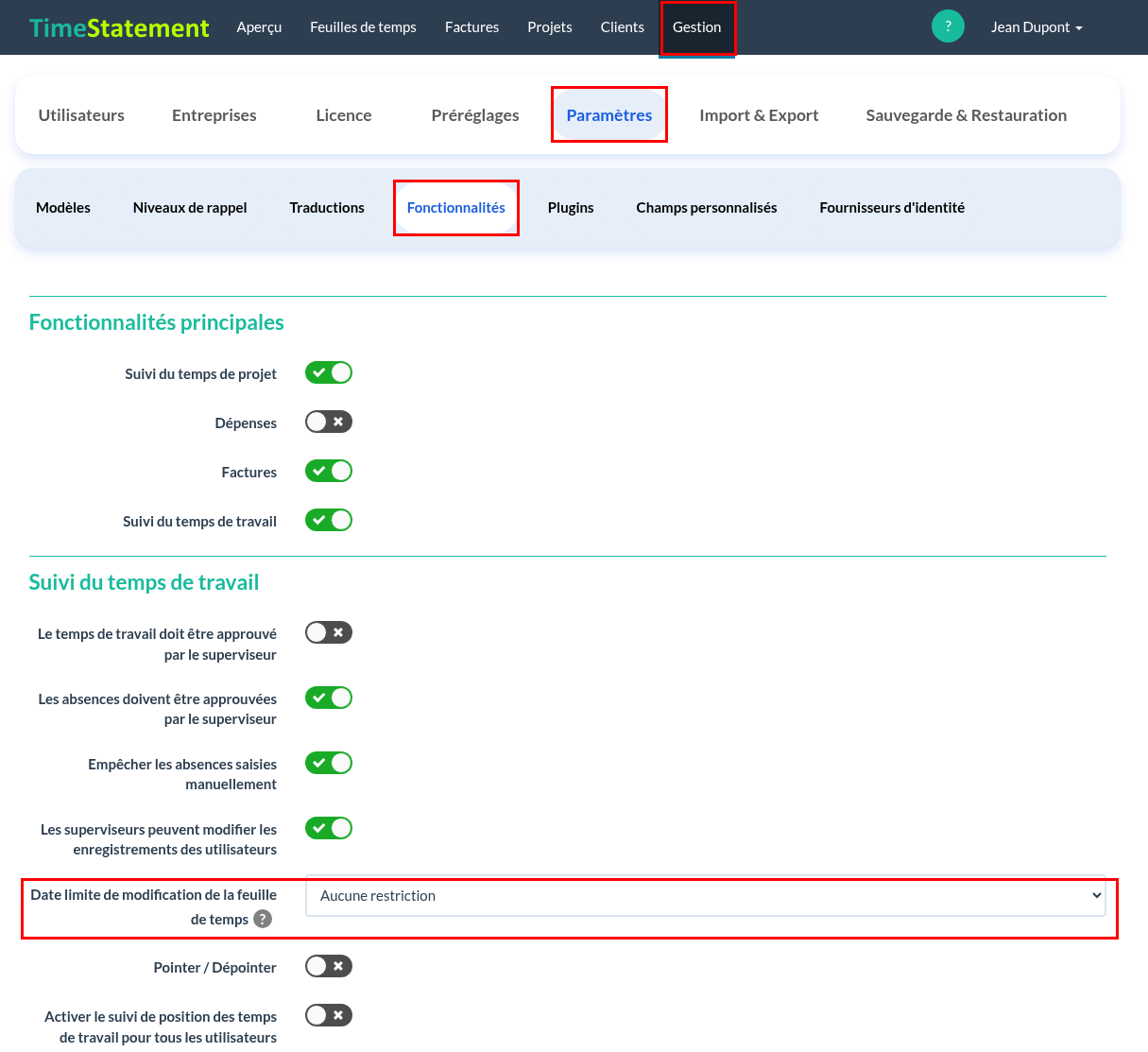Viewport: 1148px width, 1052px height.
Task: Switch to Champs personnalisés sub-tab
Action: click(707, 208)
